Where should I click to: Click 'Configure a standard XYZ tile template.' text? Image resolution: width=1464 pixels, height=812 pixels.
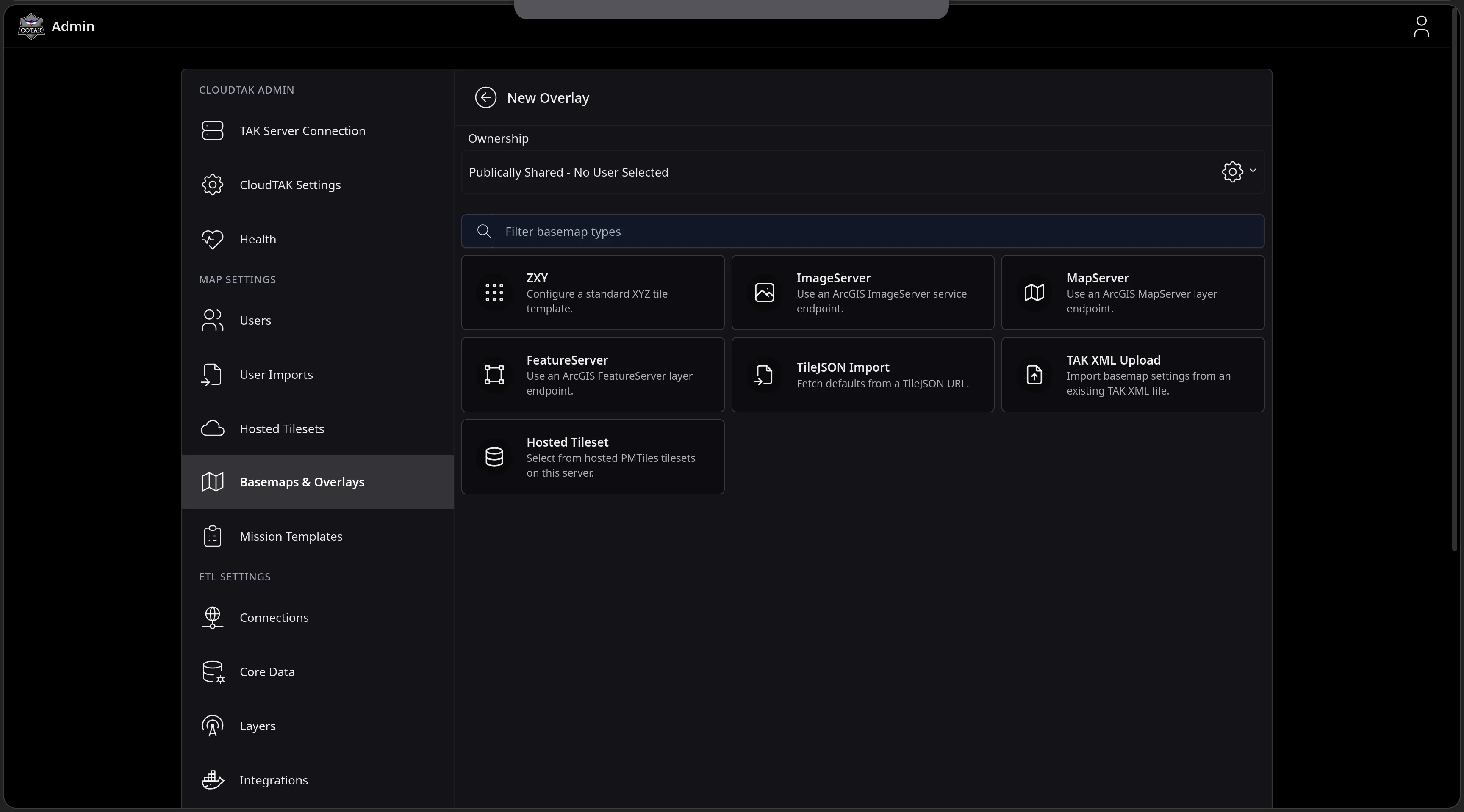597,301
